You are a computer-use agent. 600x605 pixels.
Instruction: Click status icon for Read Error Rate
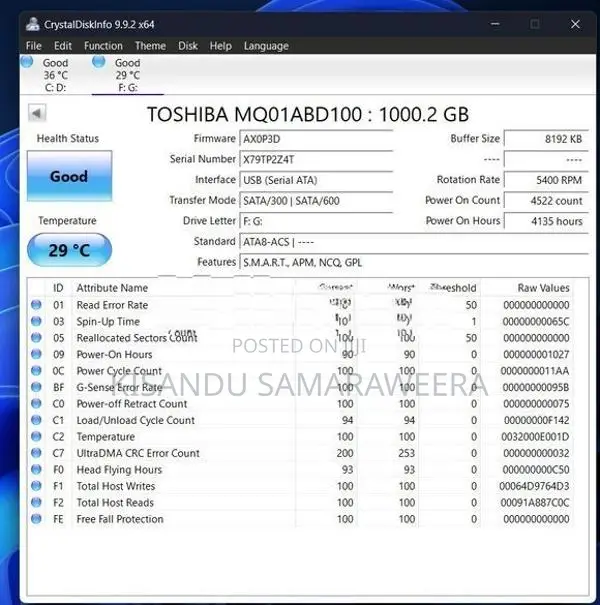[36, 304]
